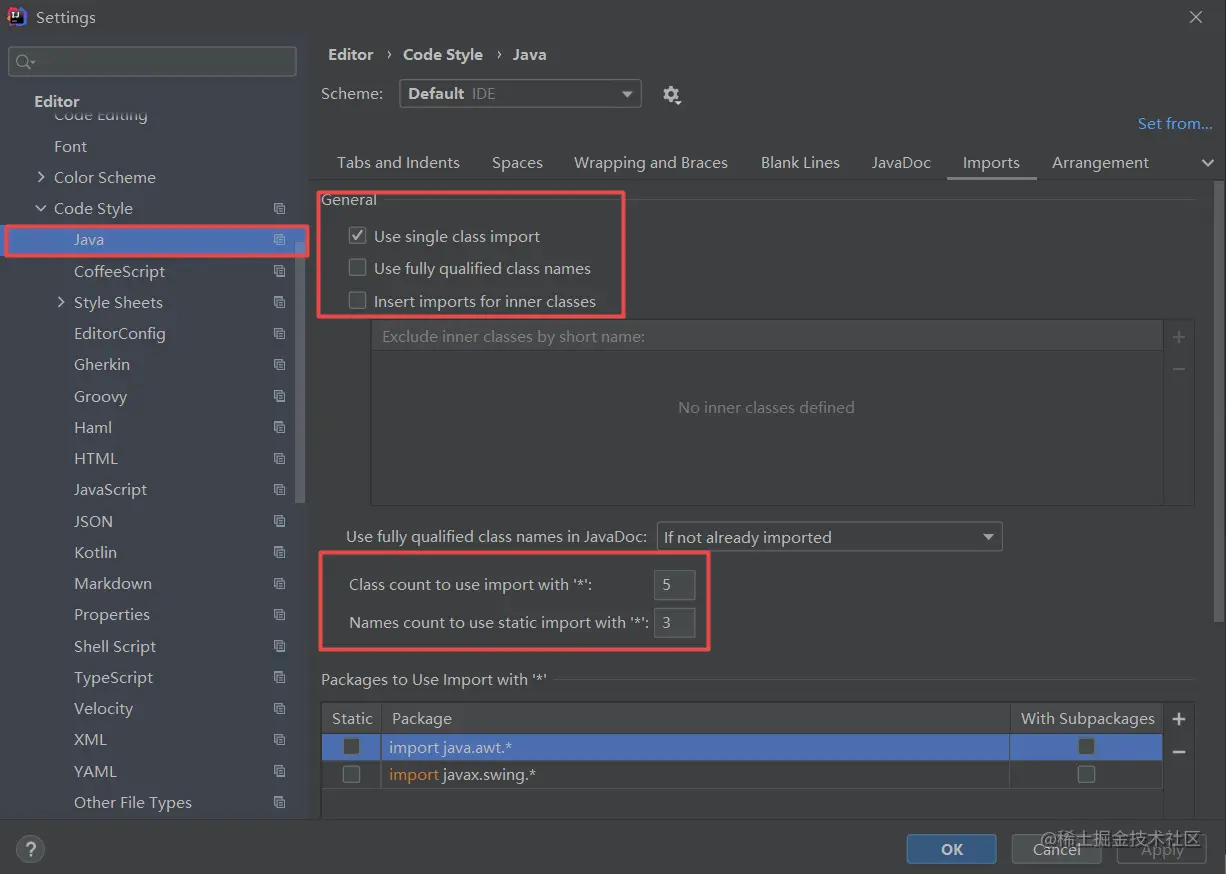The image size is (1226, 874).
Task: Click the scheme icon beside XML
Action: tap(279, 740)
